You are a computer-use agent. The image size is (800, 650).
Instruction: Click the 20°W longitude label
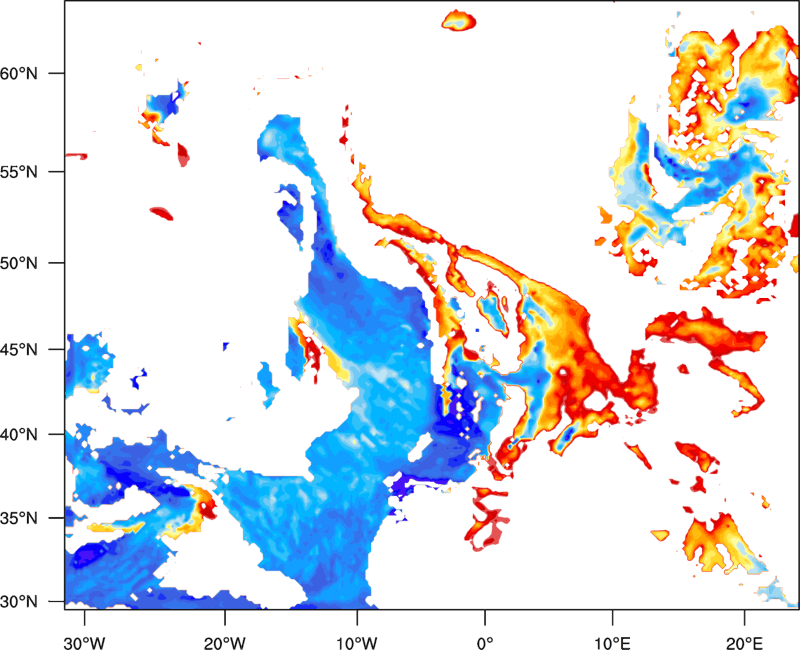point(224,643)
